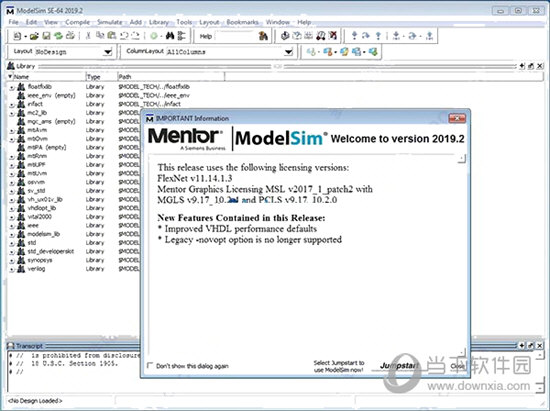Click the Jumpstart button in dialog

[x=399, y=365]
